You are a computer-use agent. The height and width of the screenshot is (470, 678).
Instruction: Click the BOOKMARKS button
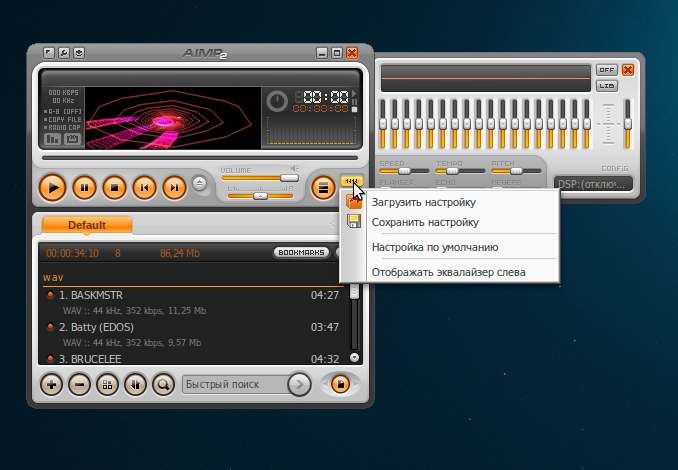tap(300, 253)
